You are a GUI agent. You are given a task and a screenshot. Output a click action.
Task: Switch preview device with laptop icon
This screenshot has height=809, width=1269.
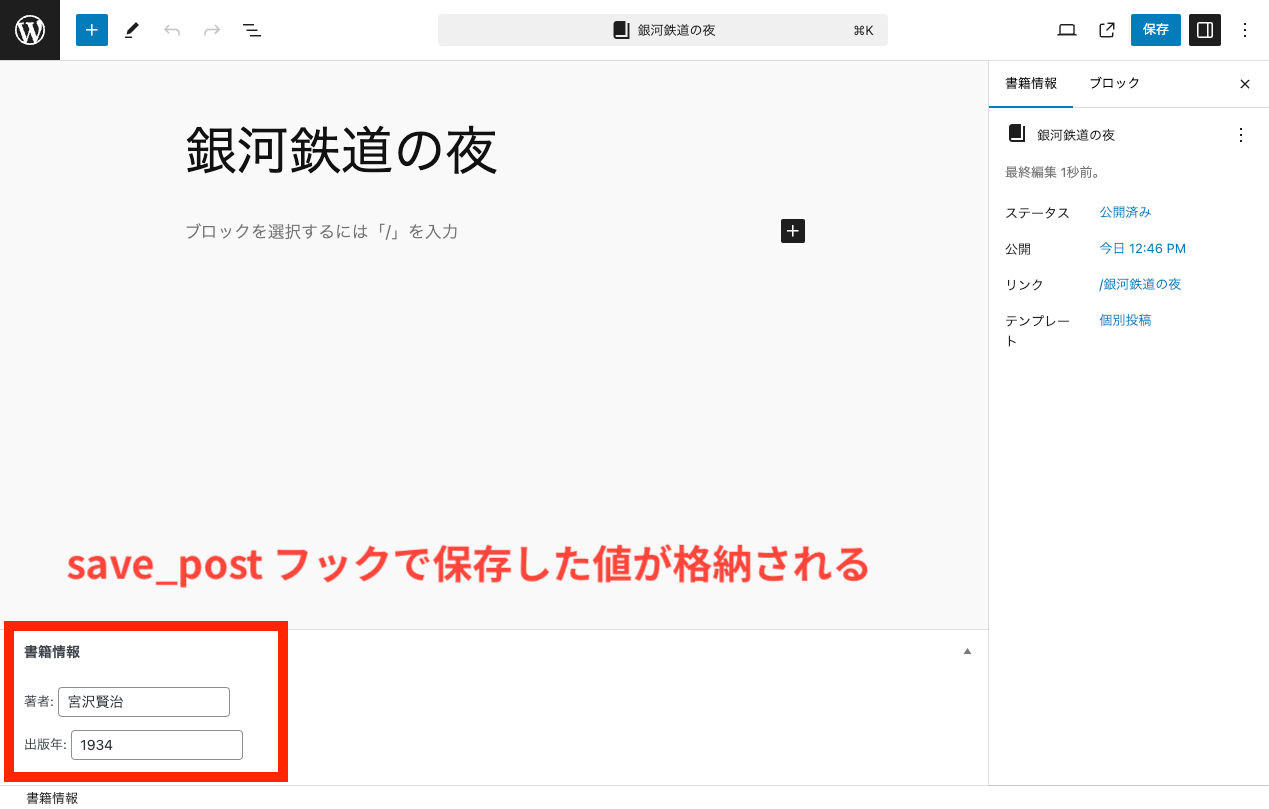(x=1067, y=30)
